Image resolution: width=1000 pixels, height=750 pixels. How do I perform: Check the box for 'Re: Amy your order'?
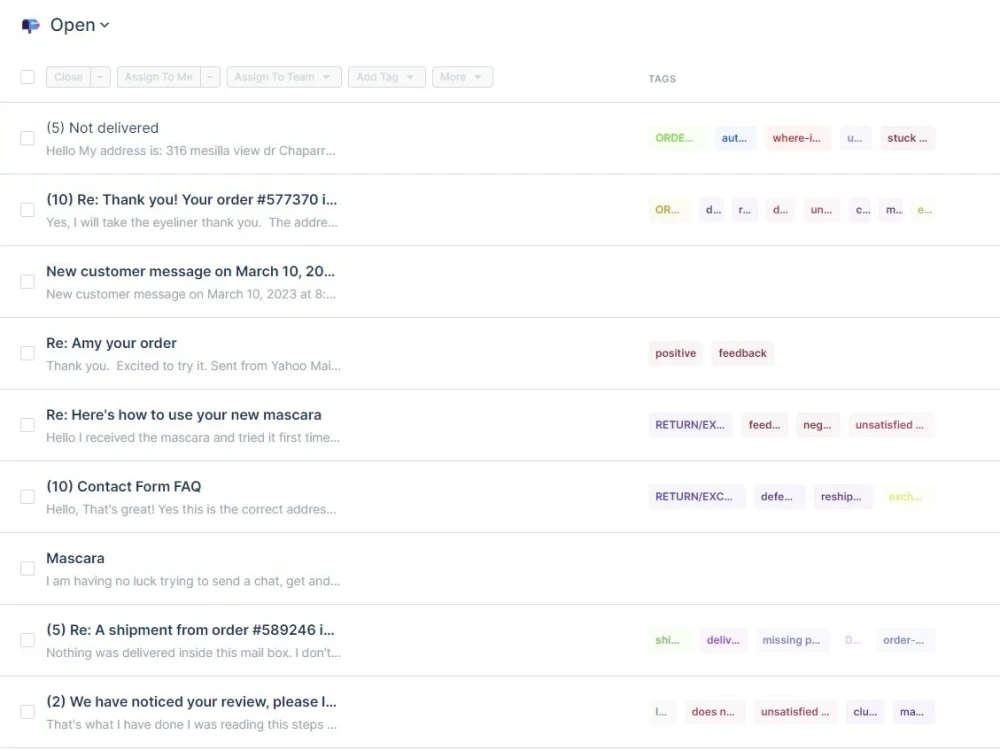[27, 353]
